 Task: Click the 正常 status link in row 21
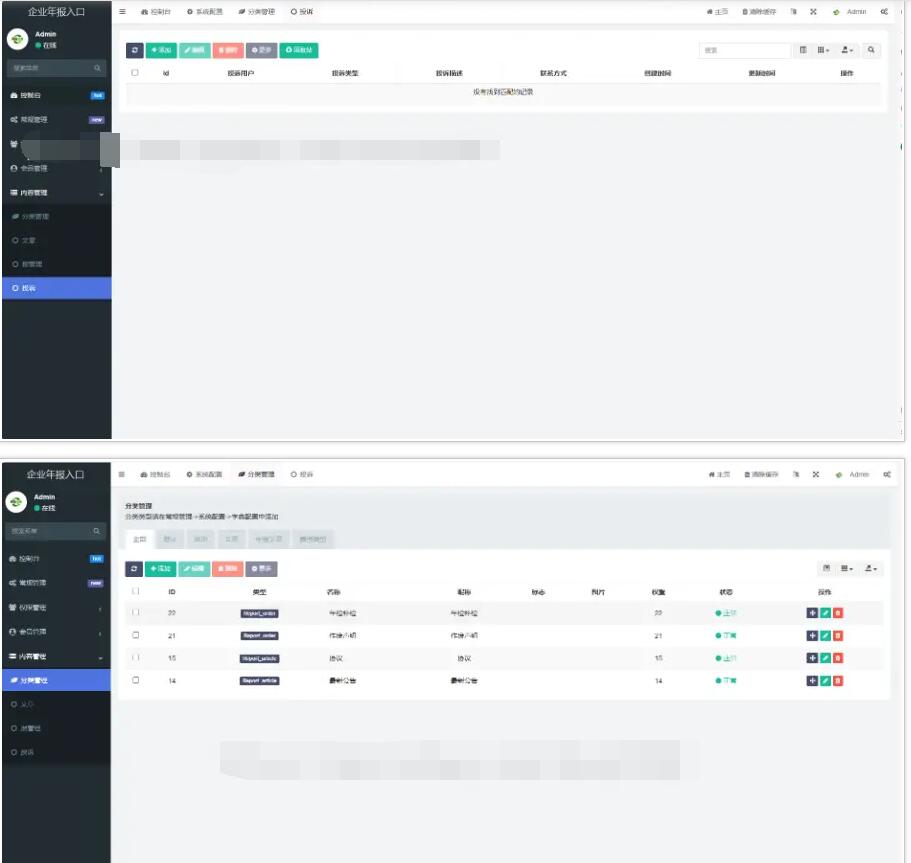[727, 636]
